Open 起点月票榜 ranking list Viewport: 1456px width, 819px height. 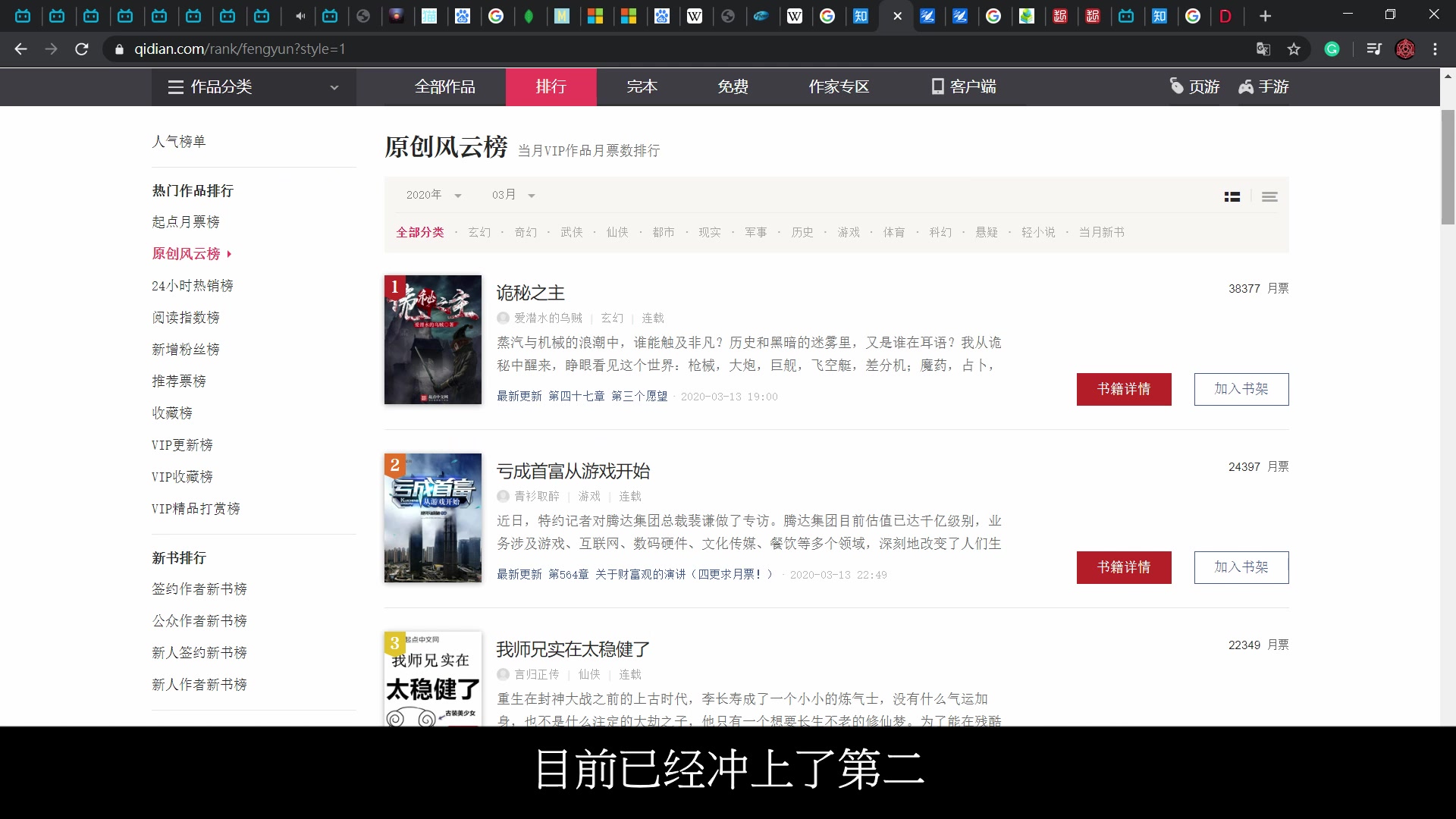[x=186, y=222]
